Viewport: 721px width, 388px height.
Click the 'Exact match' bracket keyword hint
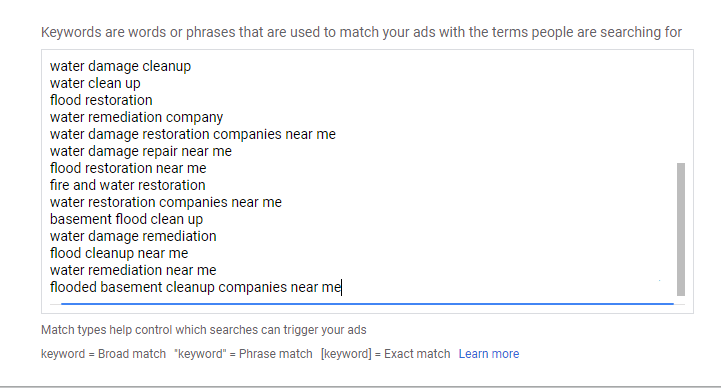click(x=386, y=354)
